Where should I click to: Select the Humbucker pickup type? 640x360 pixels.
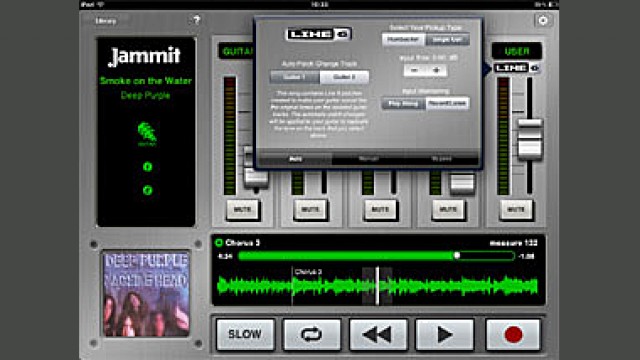403,40
